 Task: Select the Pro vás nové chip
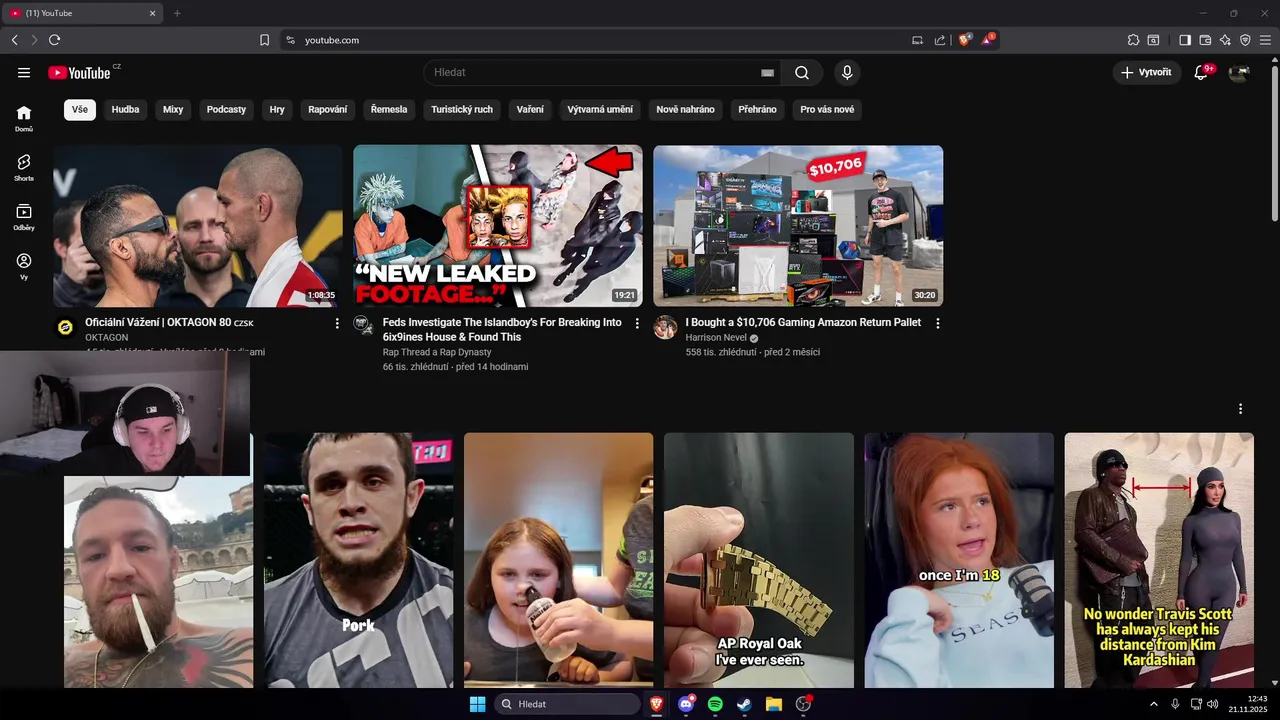[827, 109]
